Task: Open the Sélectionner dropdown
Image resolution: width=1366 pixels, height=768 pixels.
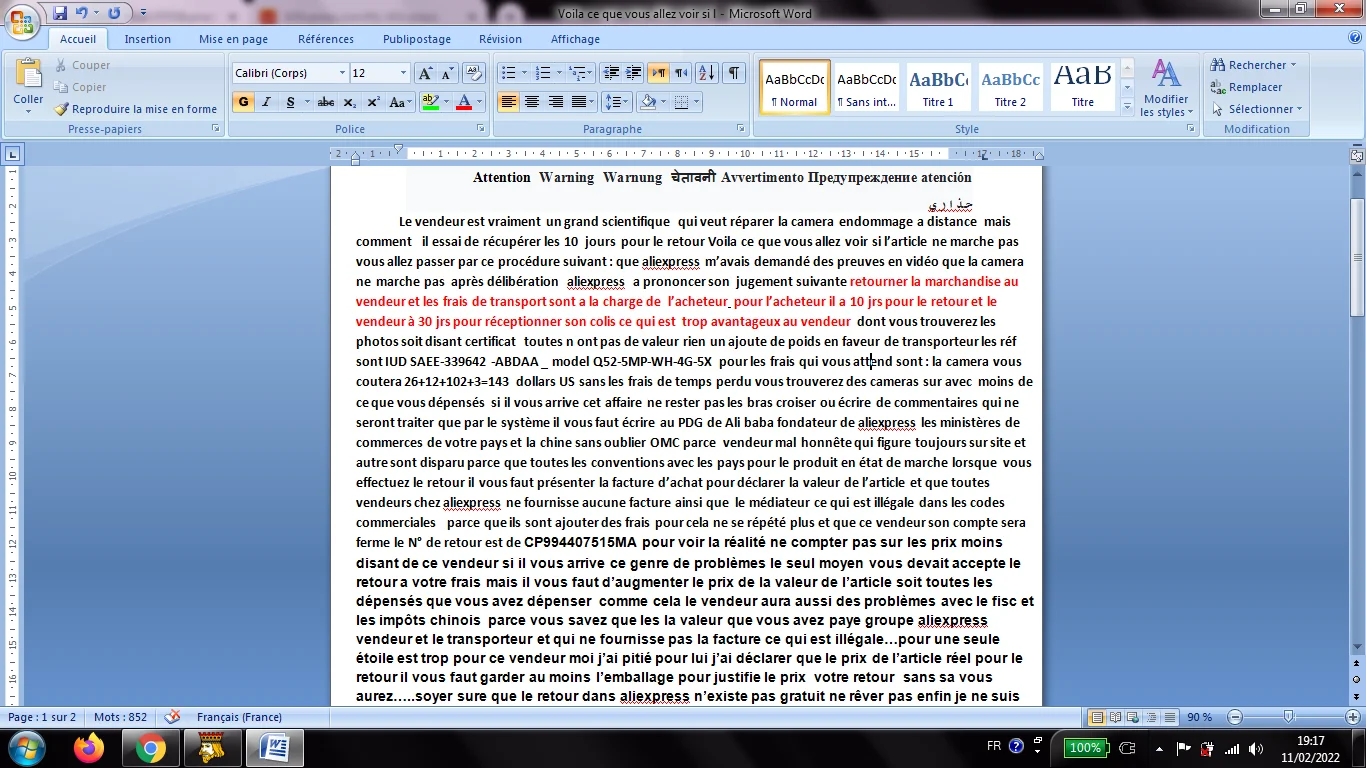Action: click(1256, 109)
